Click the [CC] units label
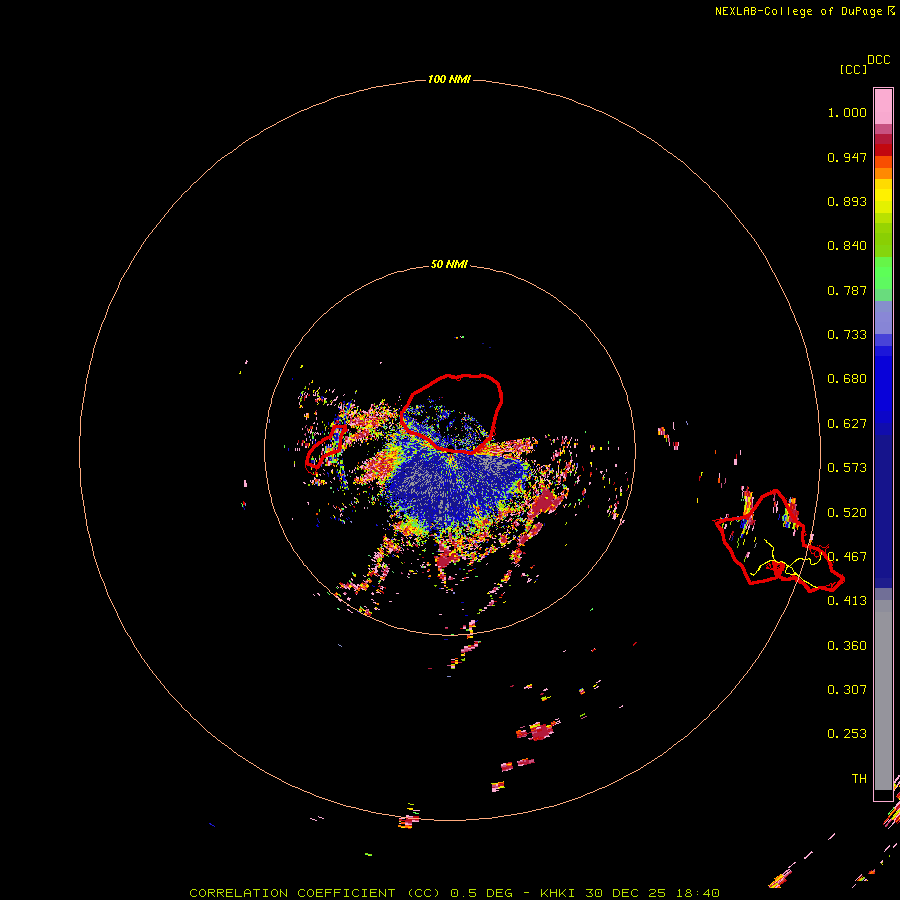This screenshot has height=900, width=900. tap(853, 69)
